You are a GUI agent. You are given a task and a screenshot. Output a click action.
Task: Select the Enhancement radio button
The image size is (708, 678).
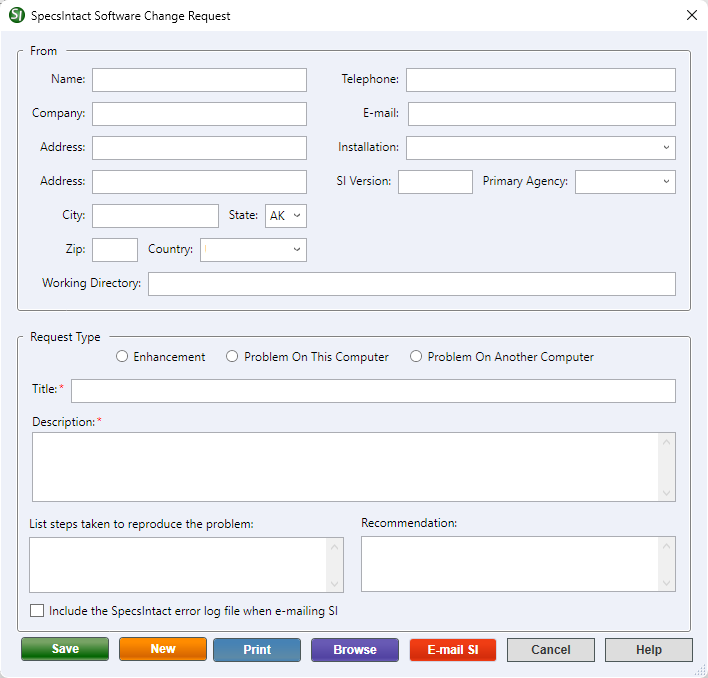point(122,357)
